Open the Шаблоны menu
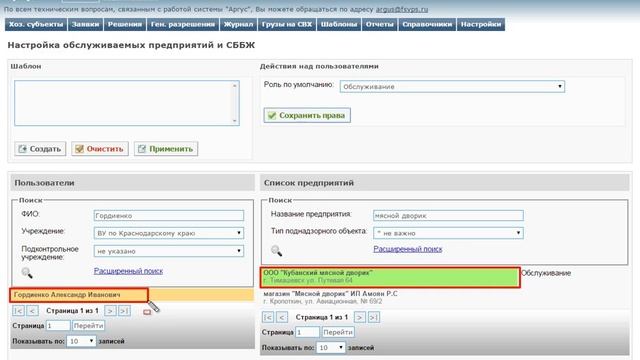 click(339, 24)
